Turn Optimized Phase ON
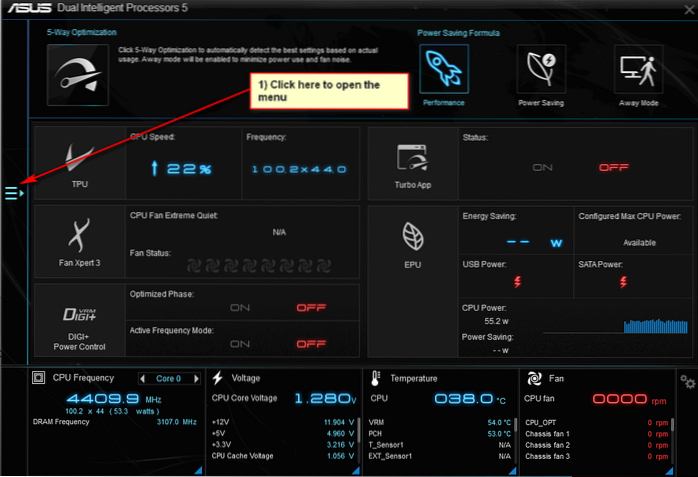 click(x=240, y=309)
